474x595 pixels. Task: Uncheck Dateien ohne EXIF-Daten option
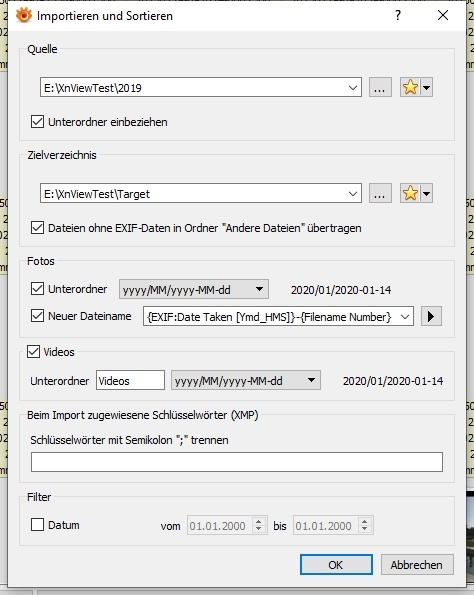37,228
